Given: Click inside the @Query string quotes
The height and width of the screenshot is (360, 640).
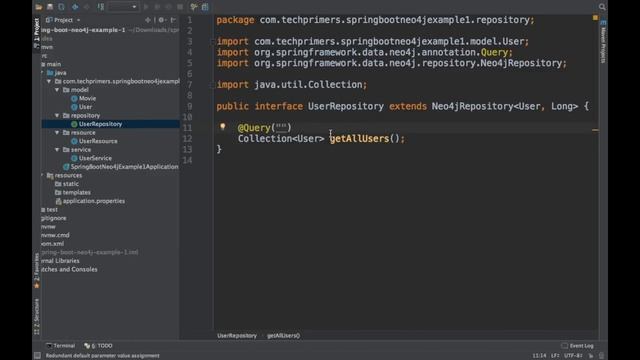Looking at the screenshot, I should click(x=281, y=128).
